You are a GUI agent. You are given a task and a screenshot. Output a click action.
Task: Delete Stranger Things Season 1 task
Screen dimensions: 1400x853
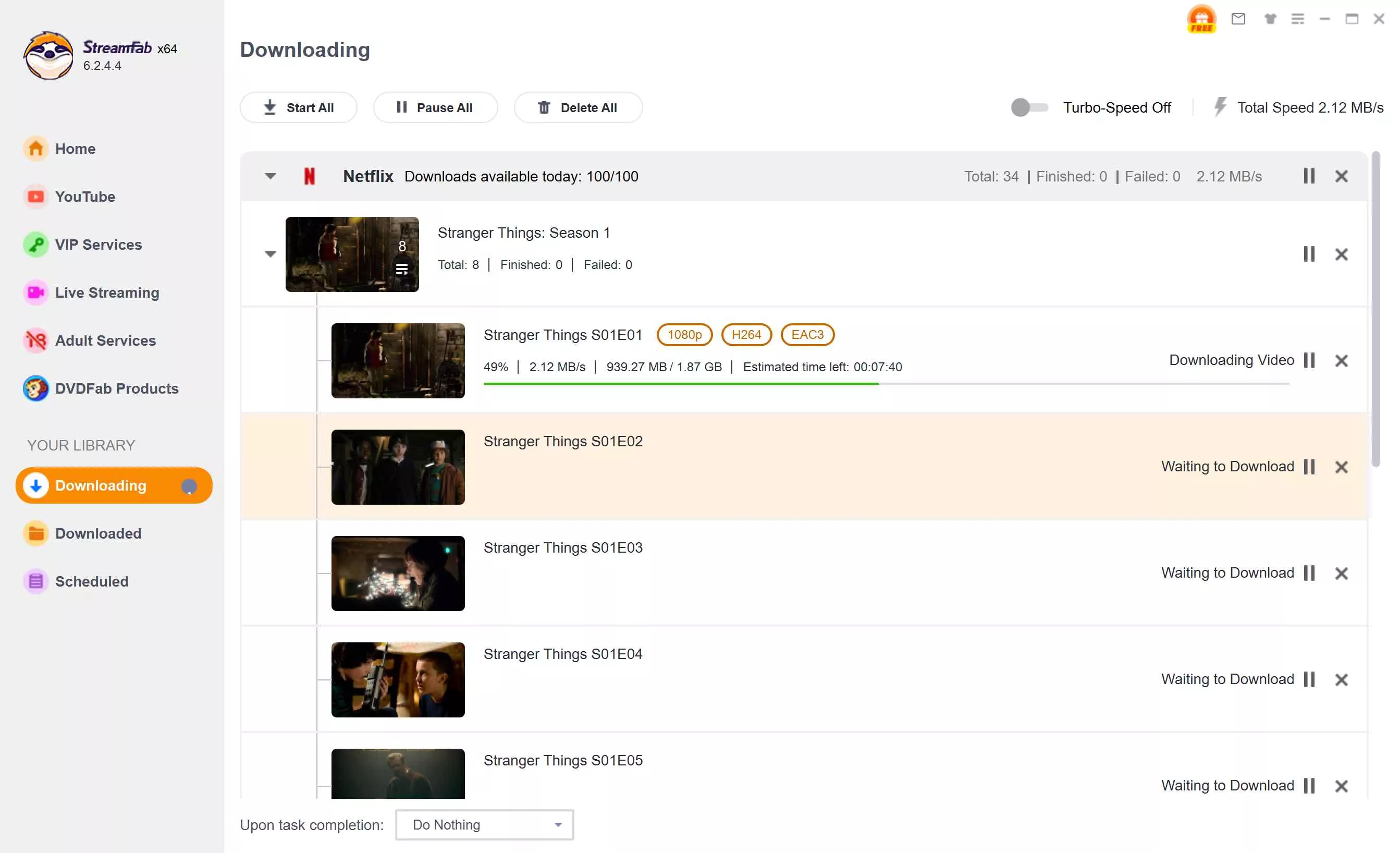pos(1341,254)
